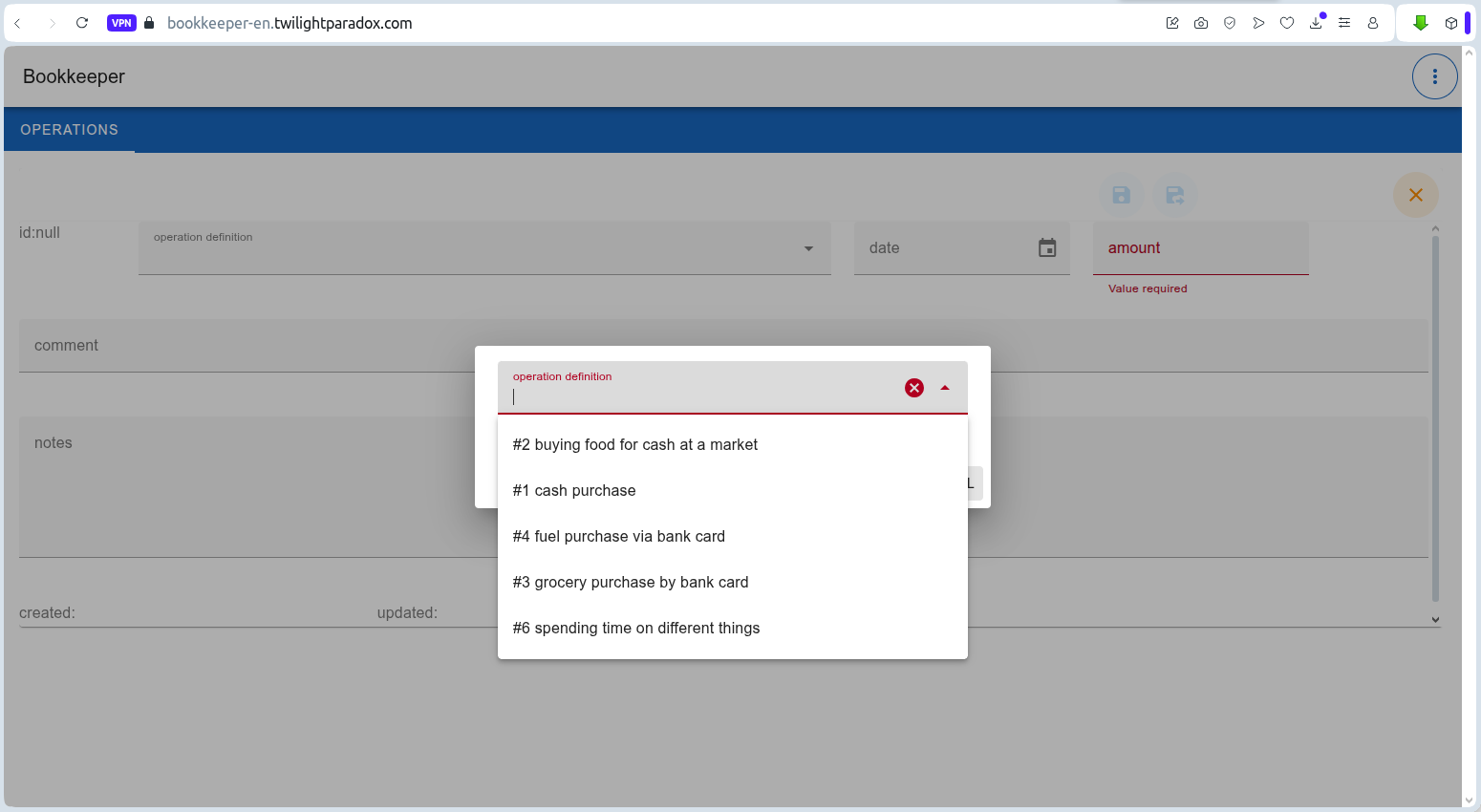Switch to the OPERATIONS tab
The image size is (1481, 812).
[70, 130]
